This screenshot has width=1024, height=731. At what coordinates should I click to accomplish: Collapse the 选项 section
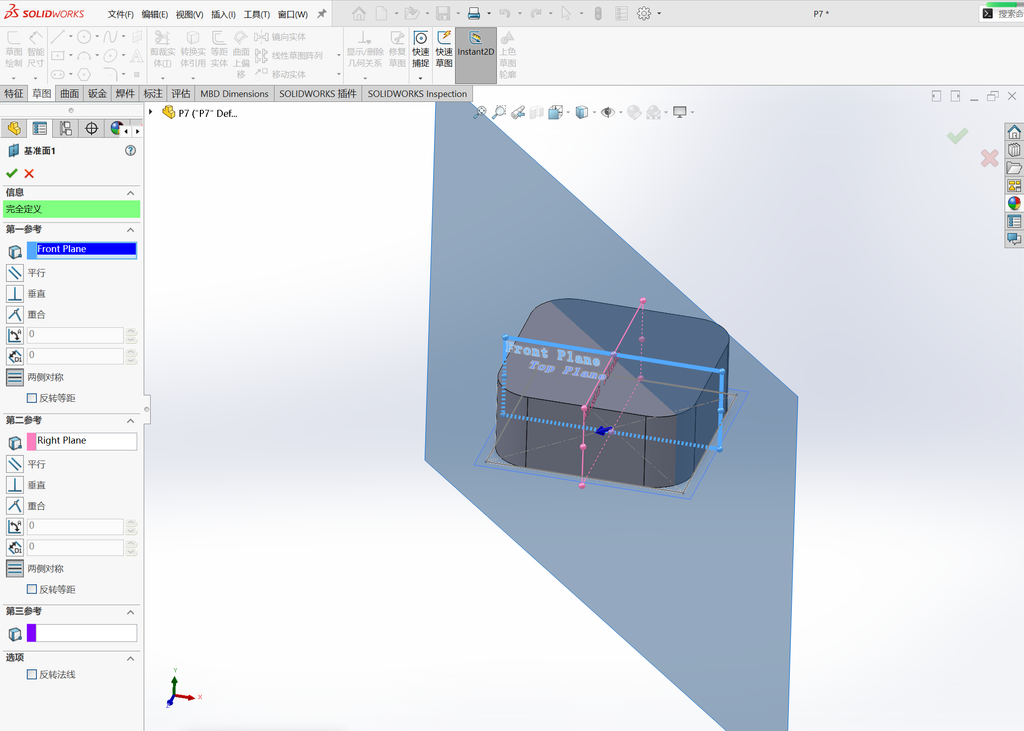pyautogui.click(x=131, y=658)
